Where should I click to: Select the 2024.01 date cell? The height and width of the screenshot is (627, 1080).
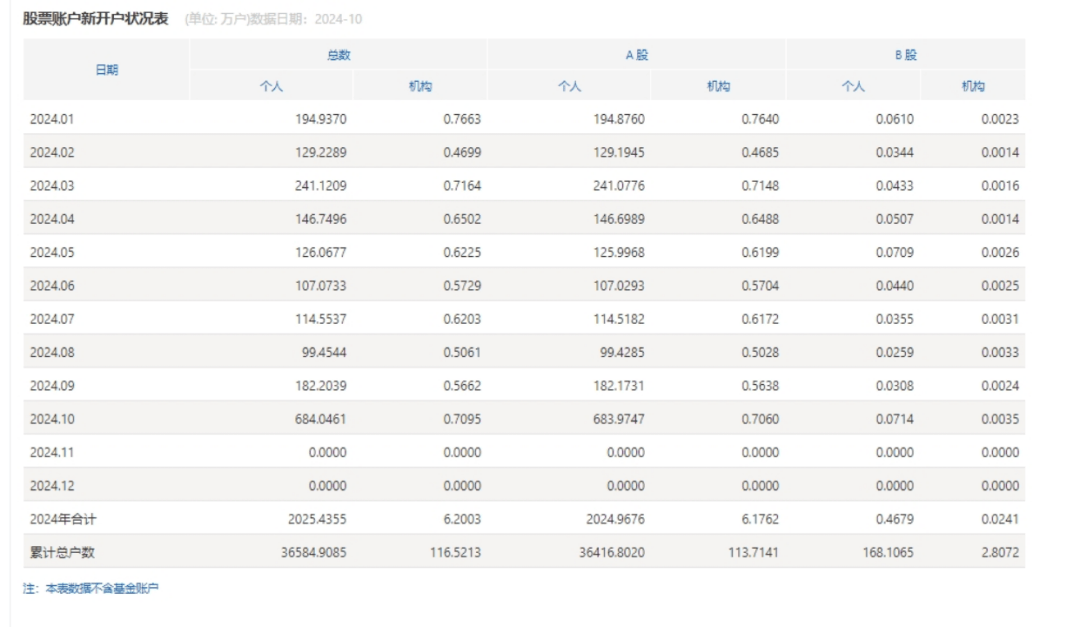pyautogui.click(x=52, y=119)
